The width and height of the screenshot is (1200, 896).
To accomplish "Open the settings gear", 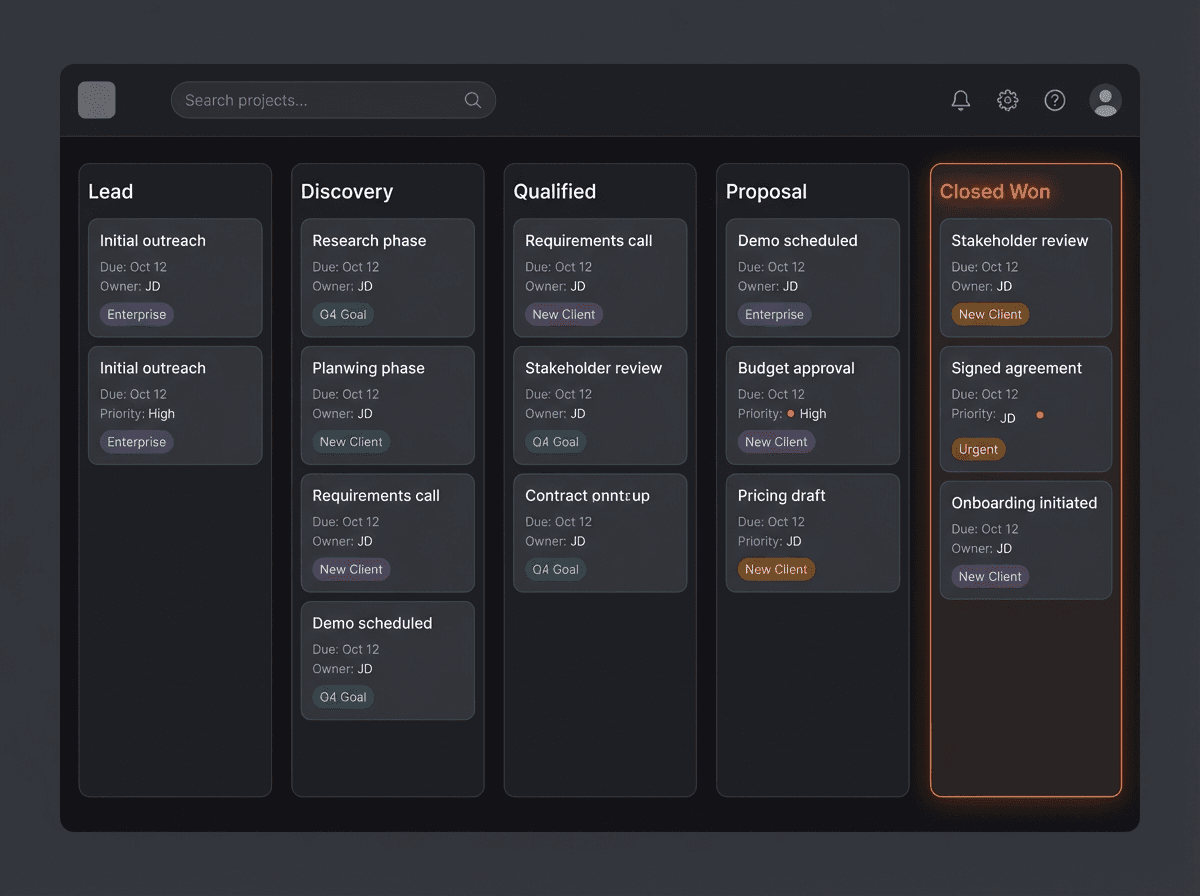I will pyautogui.click(x=1007, y=100).
